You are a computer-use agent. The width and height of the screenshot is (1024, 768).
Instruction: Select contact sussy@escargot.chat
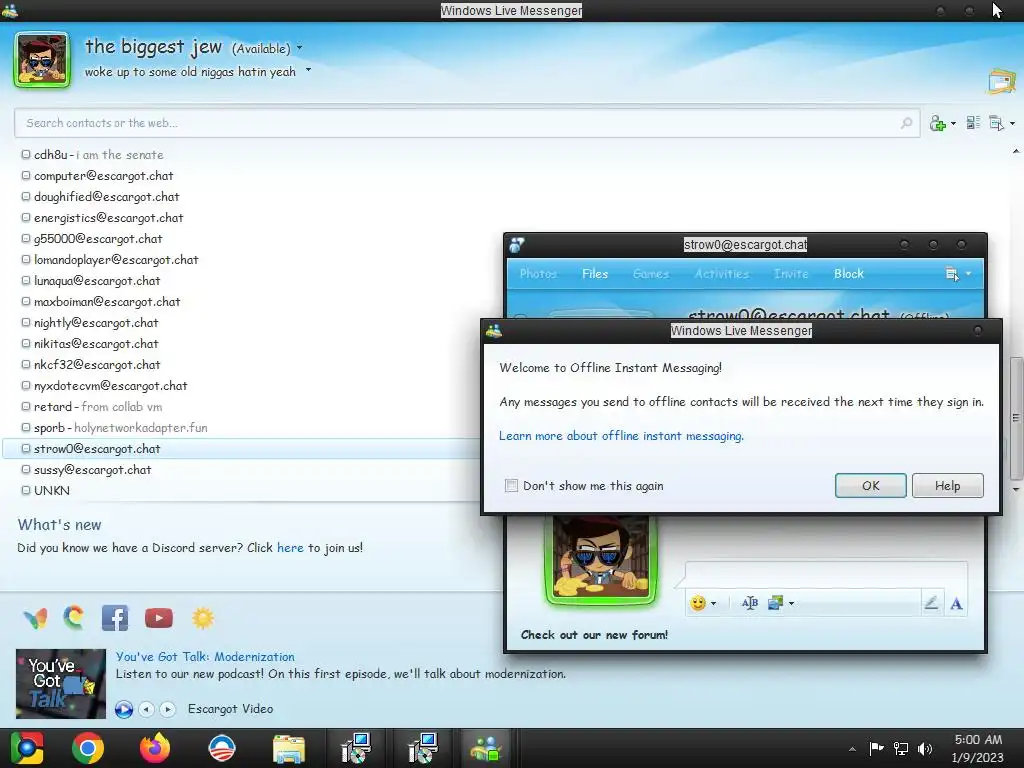point(86,469)
